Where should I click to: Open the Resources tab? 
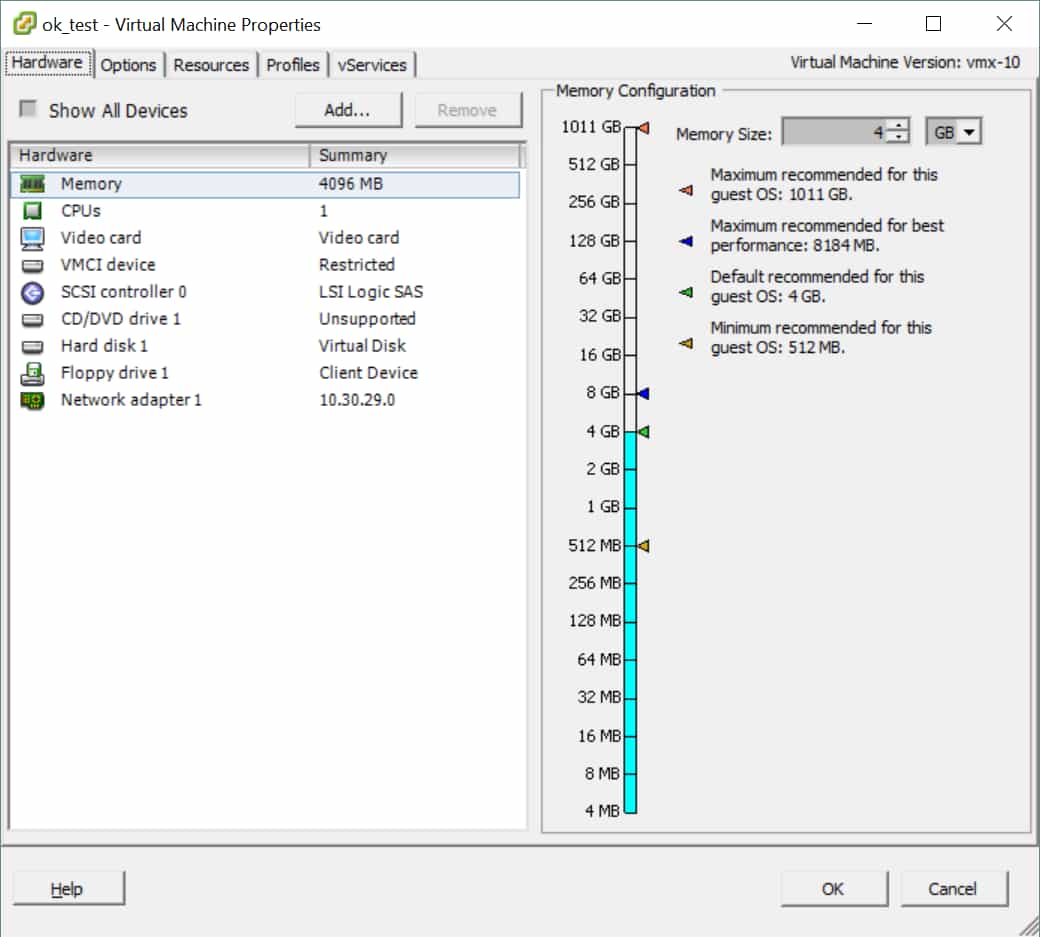[211, 64]
